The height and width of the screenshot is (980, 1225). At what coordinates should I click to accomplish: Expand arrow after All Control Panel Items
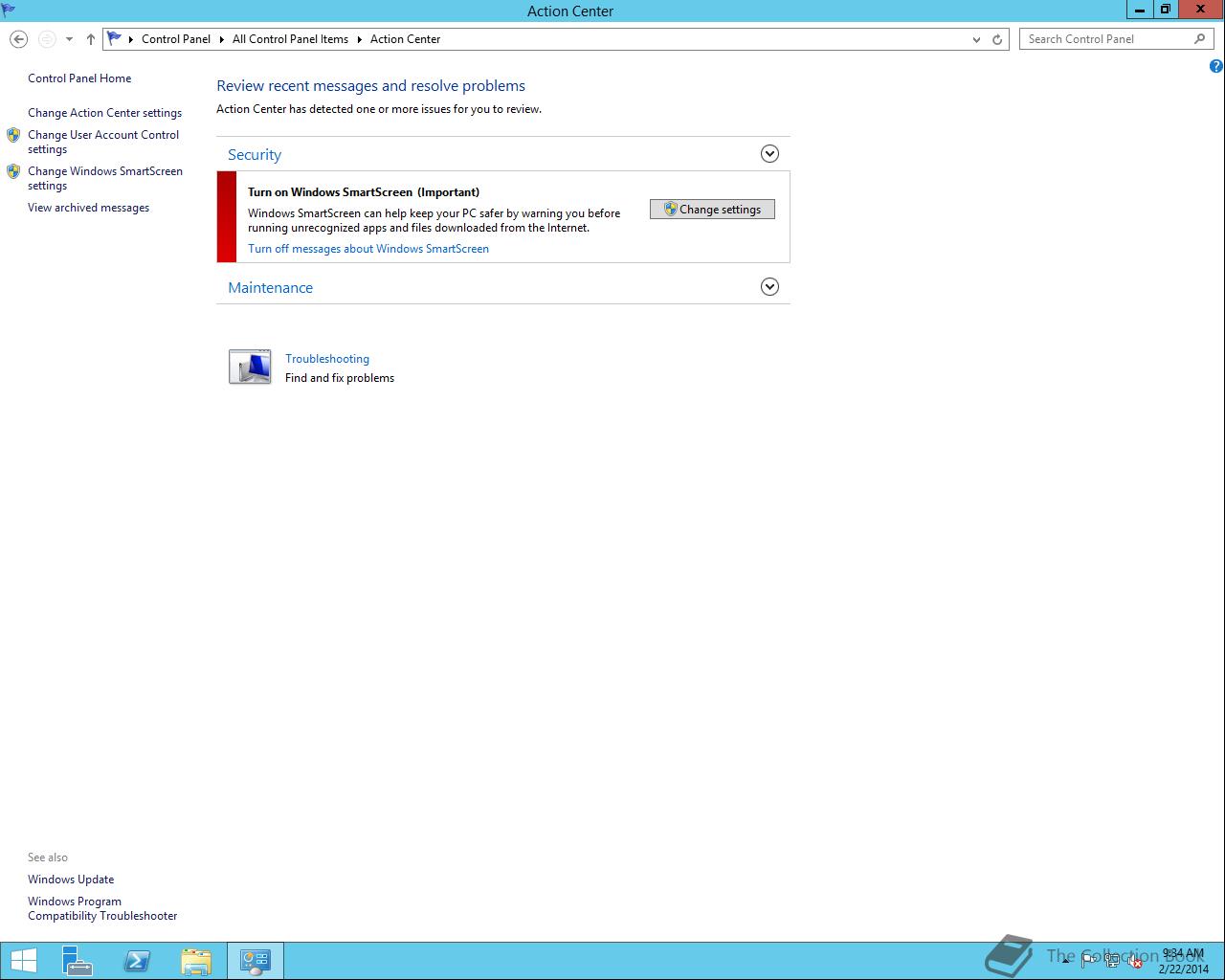(x=360, y=39)
